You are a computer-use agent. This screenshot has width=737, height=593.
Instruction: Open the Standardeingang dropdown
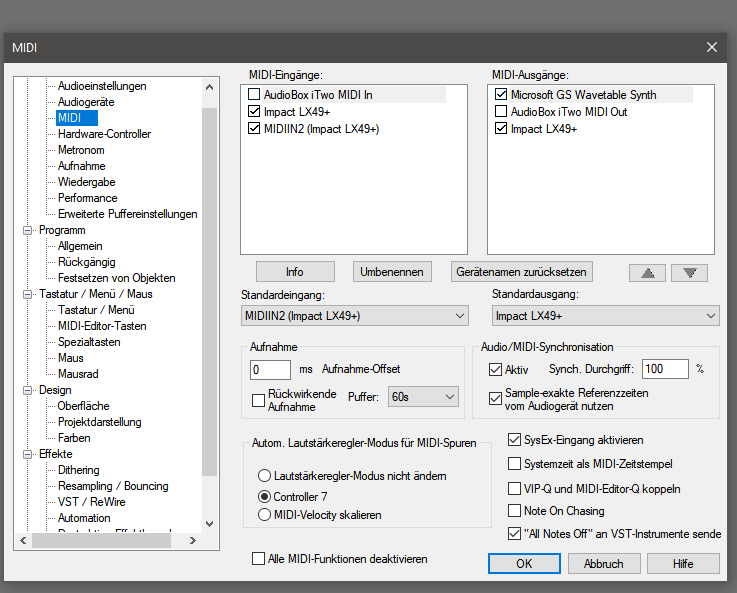pos(355,316)
